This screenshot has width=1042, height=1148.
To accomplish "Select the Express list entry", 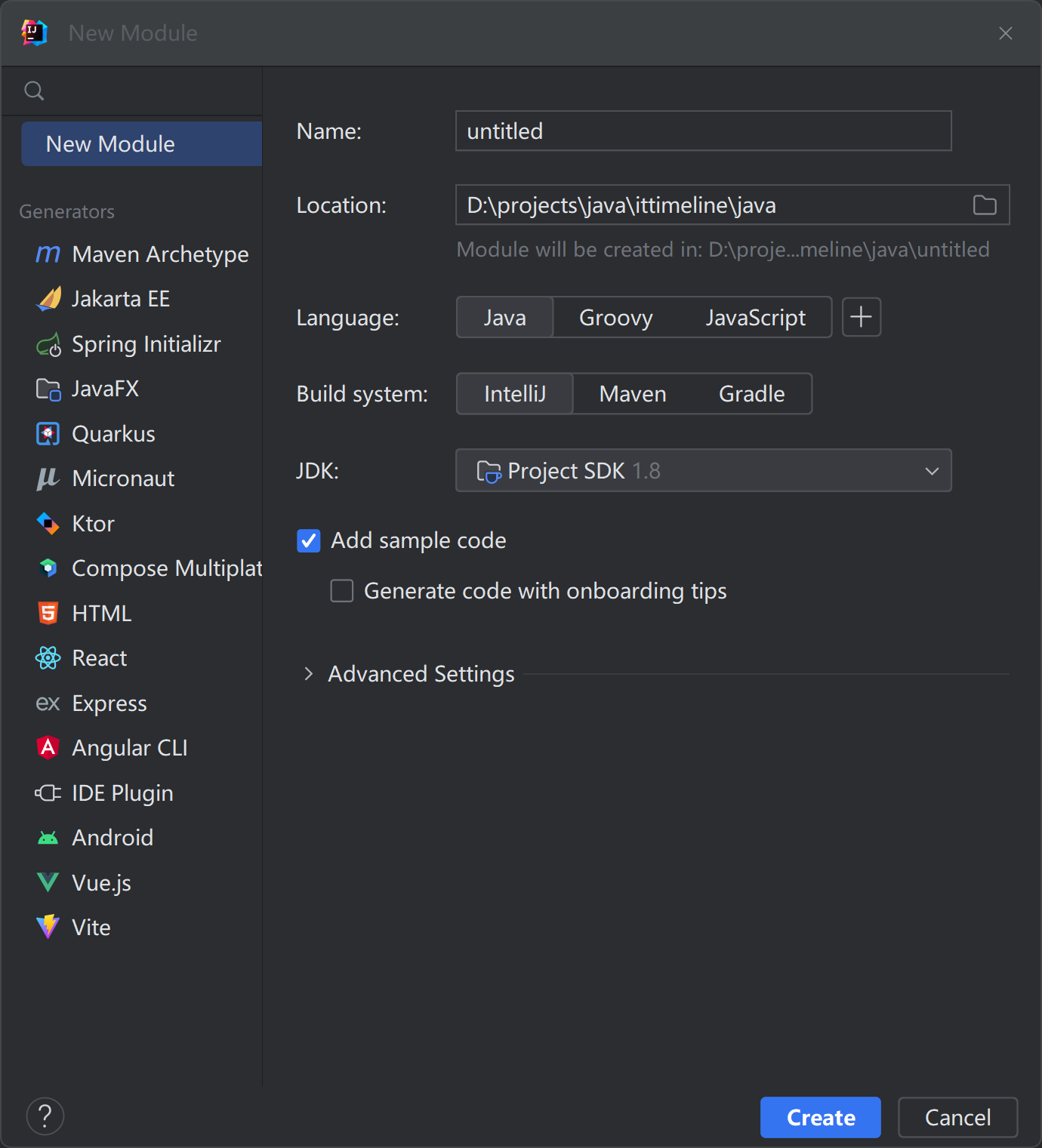I will (x=142, y=703).
